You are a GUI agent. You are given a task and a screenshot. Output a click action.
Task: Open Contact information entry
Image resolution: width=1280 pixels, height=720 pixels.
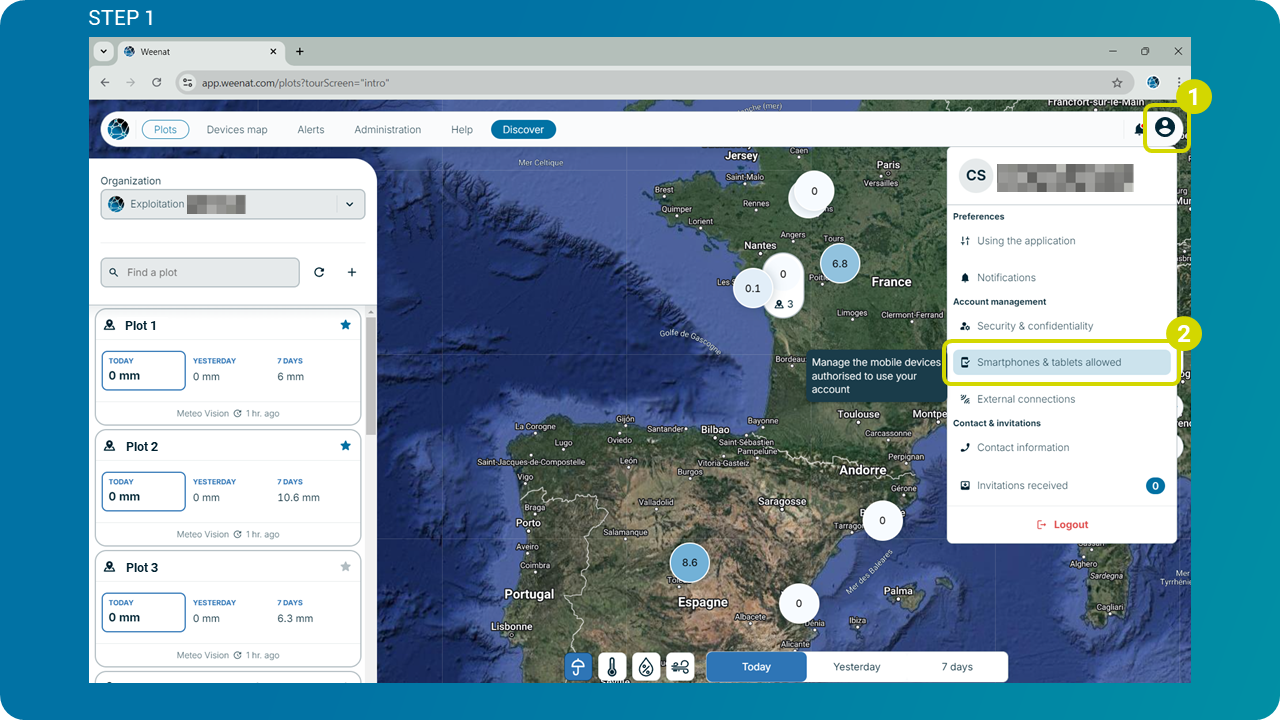[x=1062, y=448]
